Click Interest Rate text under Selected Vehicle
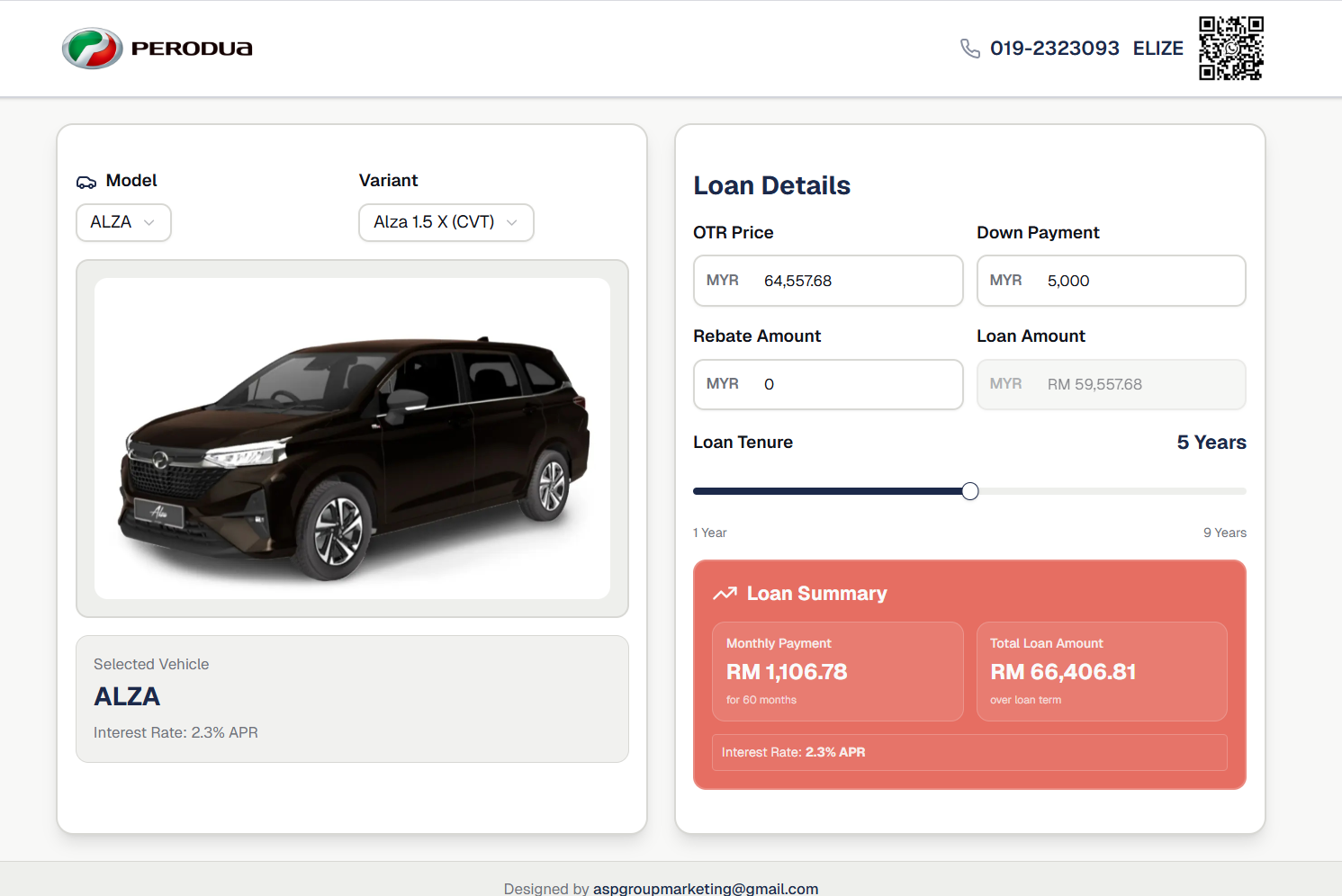Screen dimensions: 1342x896 176,732
